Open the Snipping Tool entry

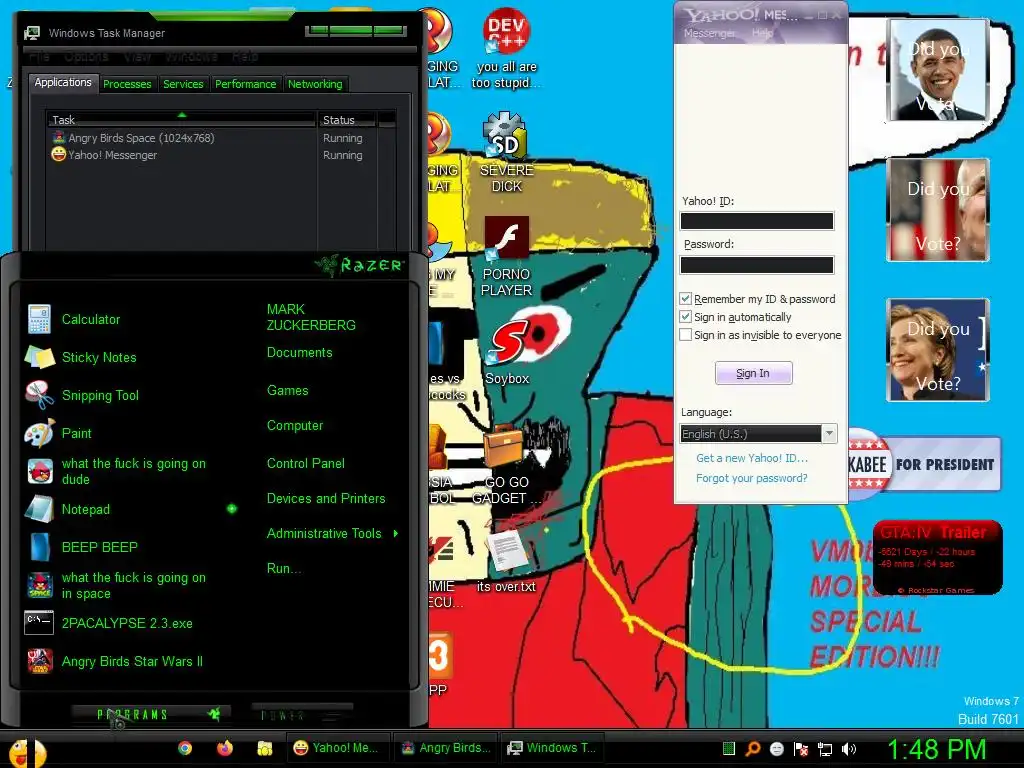pos(82,395)
